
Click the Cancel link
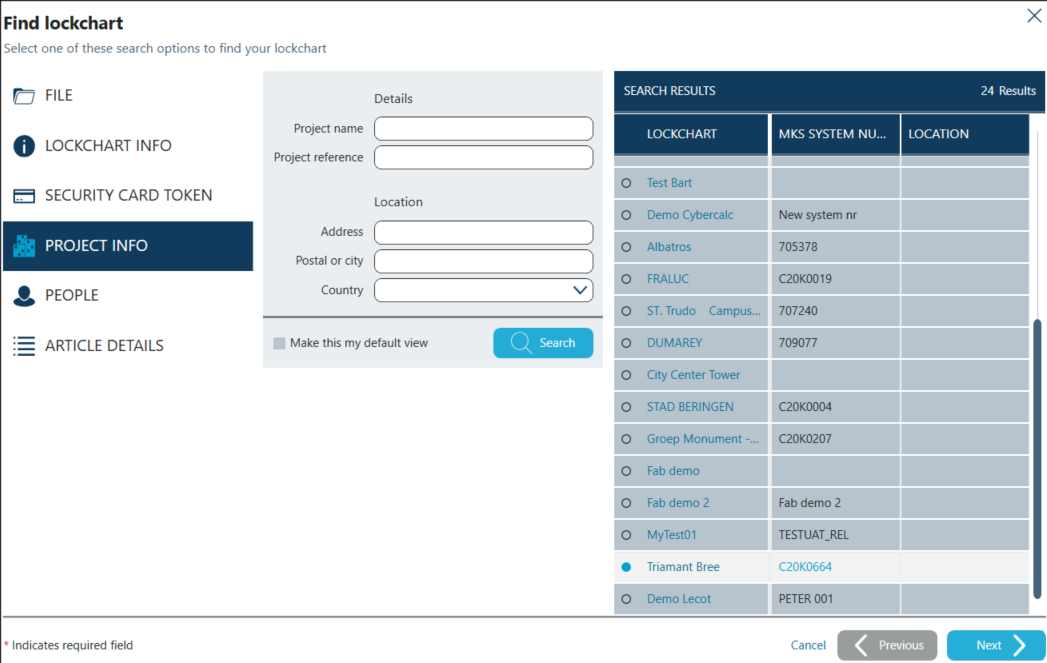(808, 645)
